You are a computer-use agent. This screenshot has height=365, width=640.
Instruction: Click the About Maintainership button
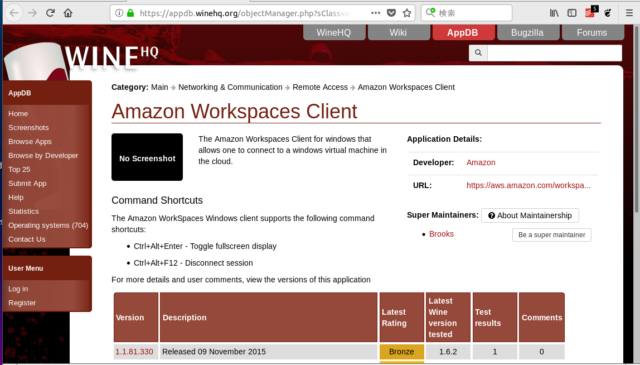click(x=530, y=215)
